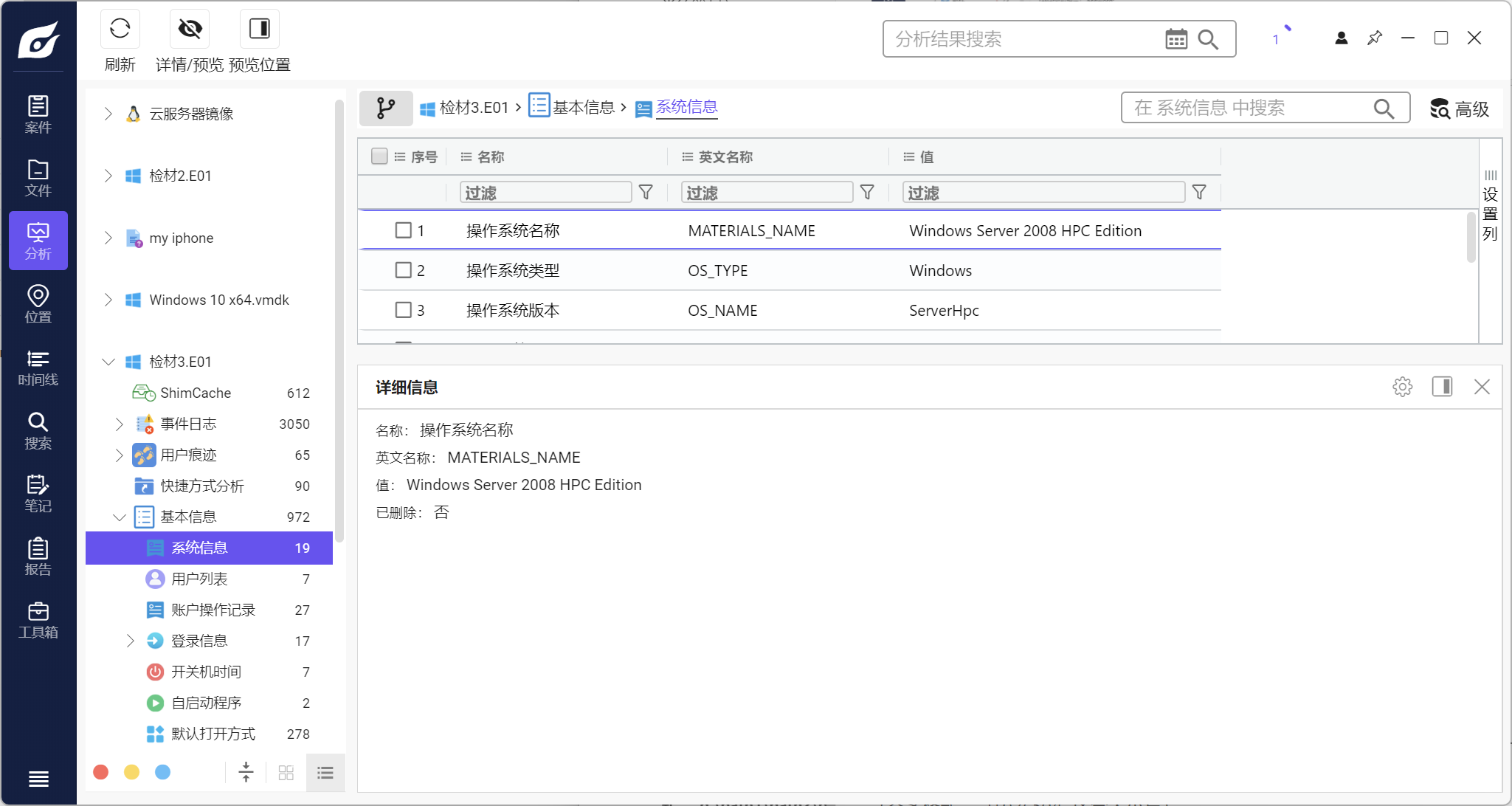Open the 搜索 sidebar section
The height and width of the screenshot is (806, 1512).
tap(38, 430)
